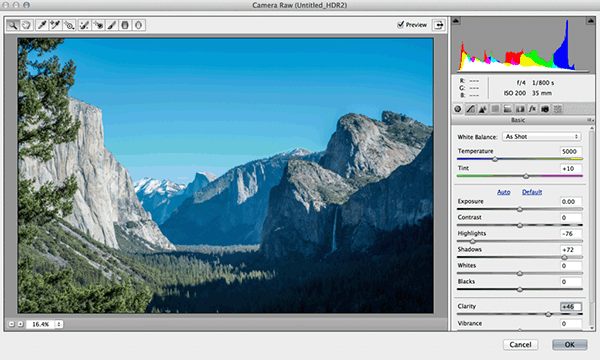Click the Exposure value field
Screen dimensions: 600x360
[571, 202]
